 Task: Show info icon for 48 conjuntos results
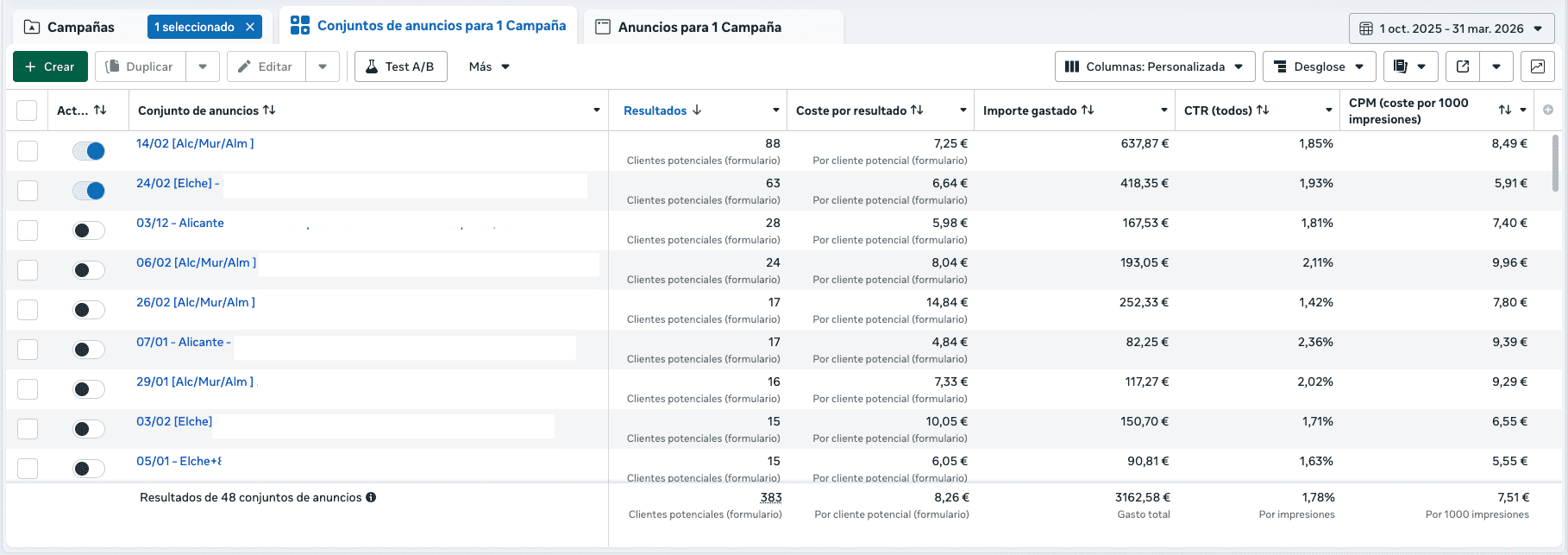[x=371, y=497]
